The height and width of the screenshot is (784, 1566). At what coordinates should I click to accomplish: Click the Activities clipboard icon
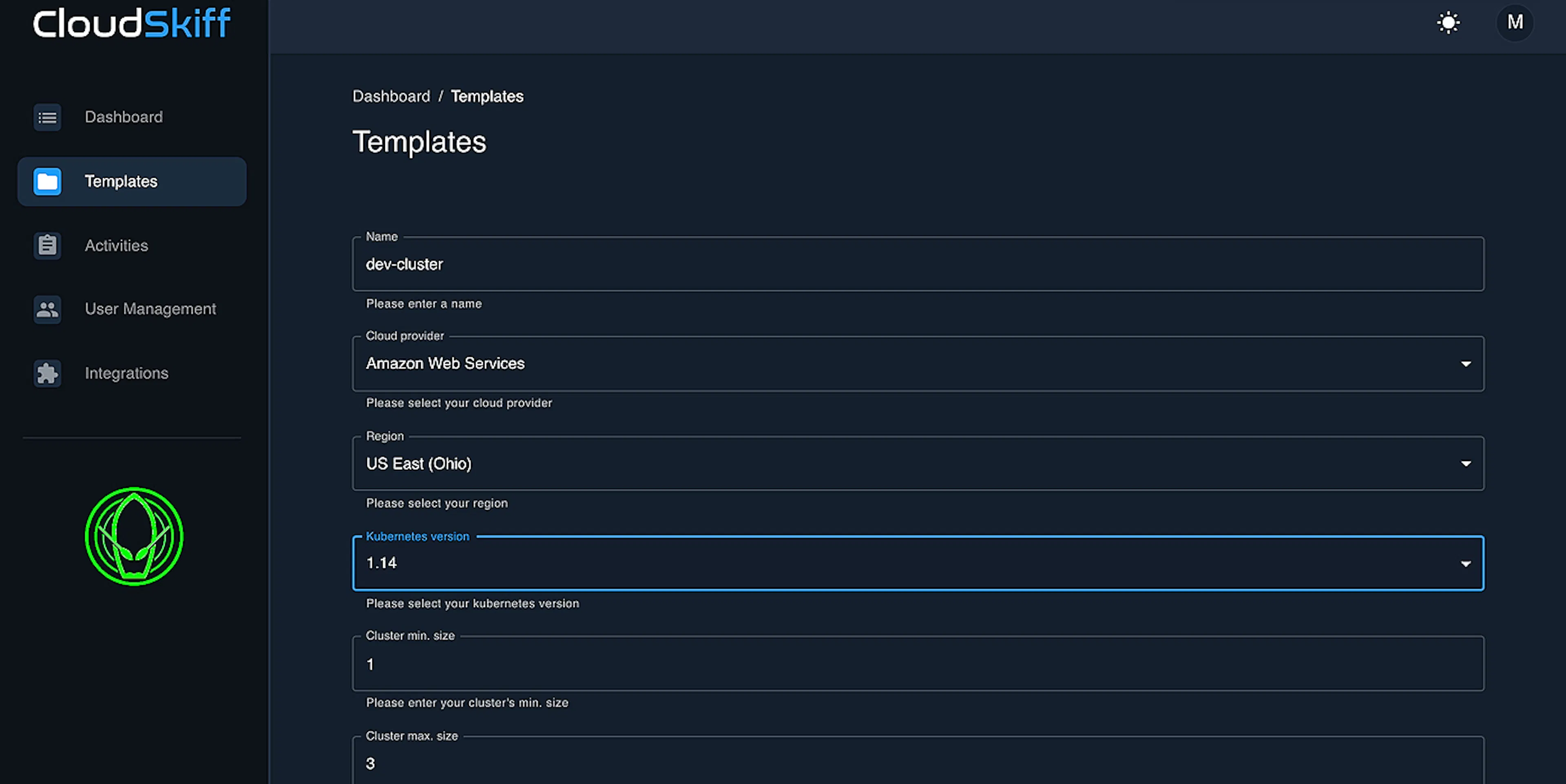coord(47,245)
